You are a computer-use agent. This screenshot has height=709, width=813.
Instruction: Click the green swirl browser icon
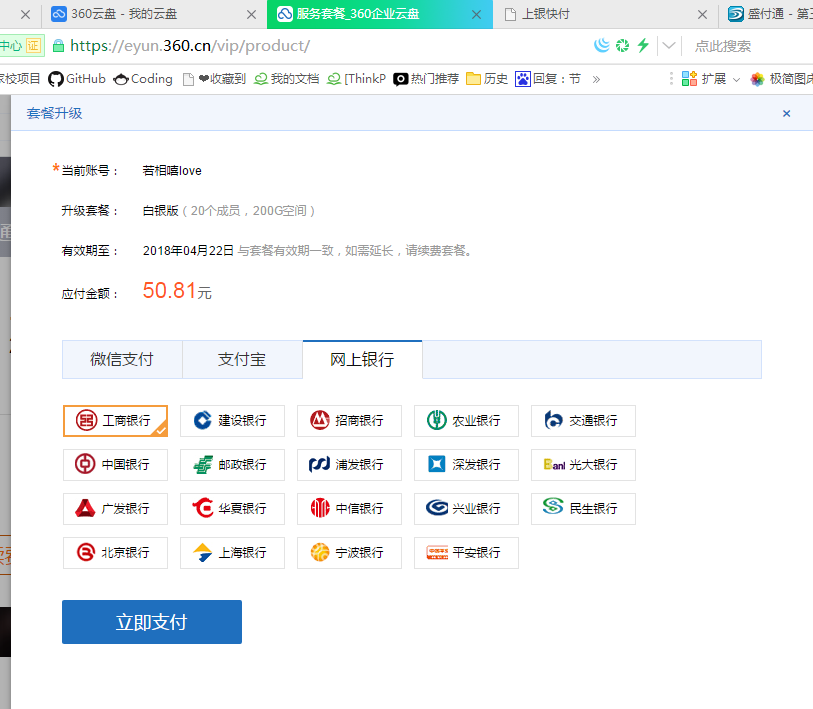coord(622,46)
